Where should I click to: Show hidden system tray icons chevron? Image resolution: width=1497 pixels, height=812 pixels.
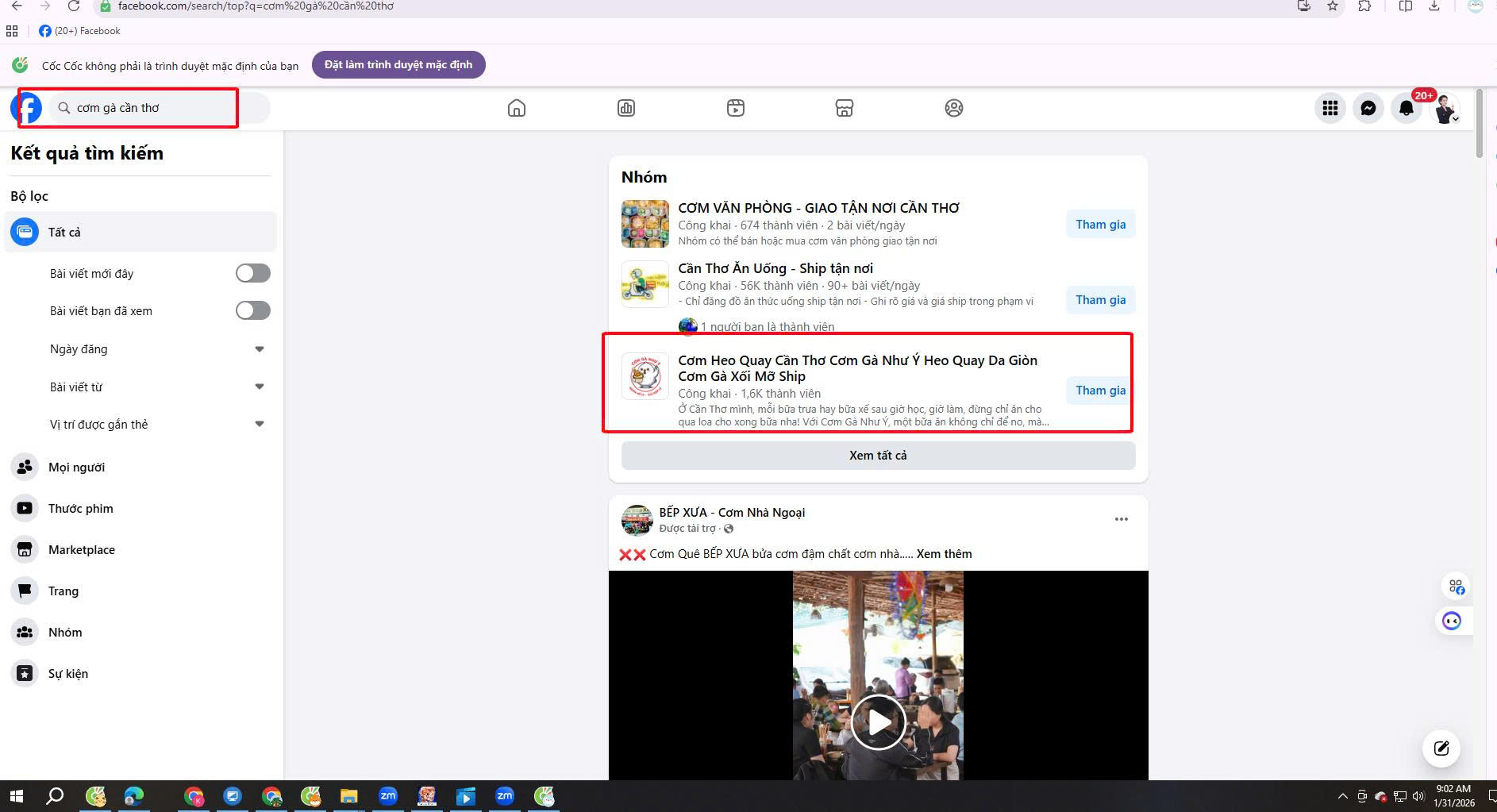coord(1343,796)
